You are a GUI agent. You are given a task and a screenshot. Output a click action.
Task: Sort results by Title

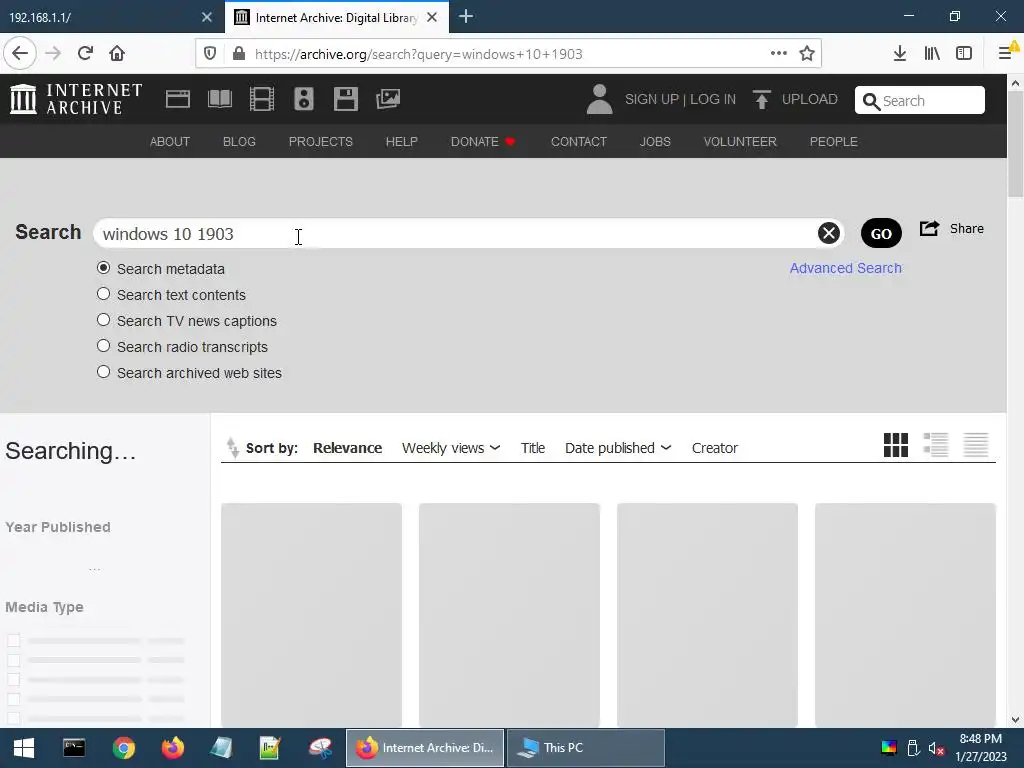[x=533, y=448]
